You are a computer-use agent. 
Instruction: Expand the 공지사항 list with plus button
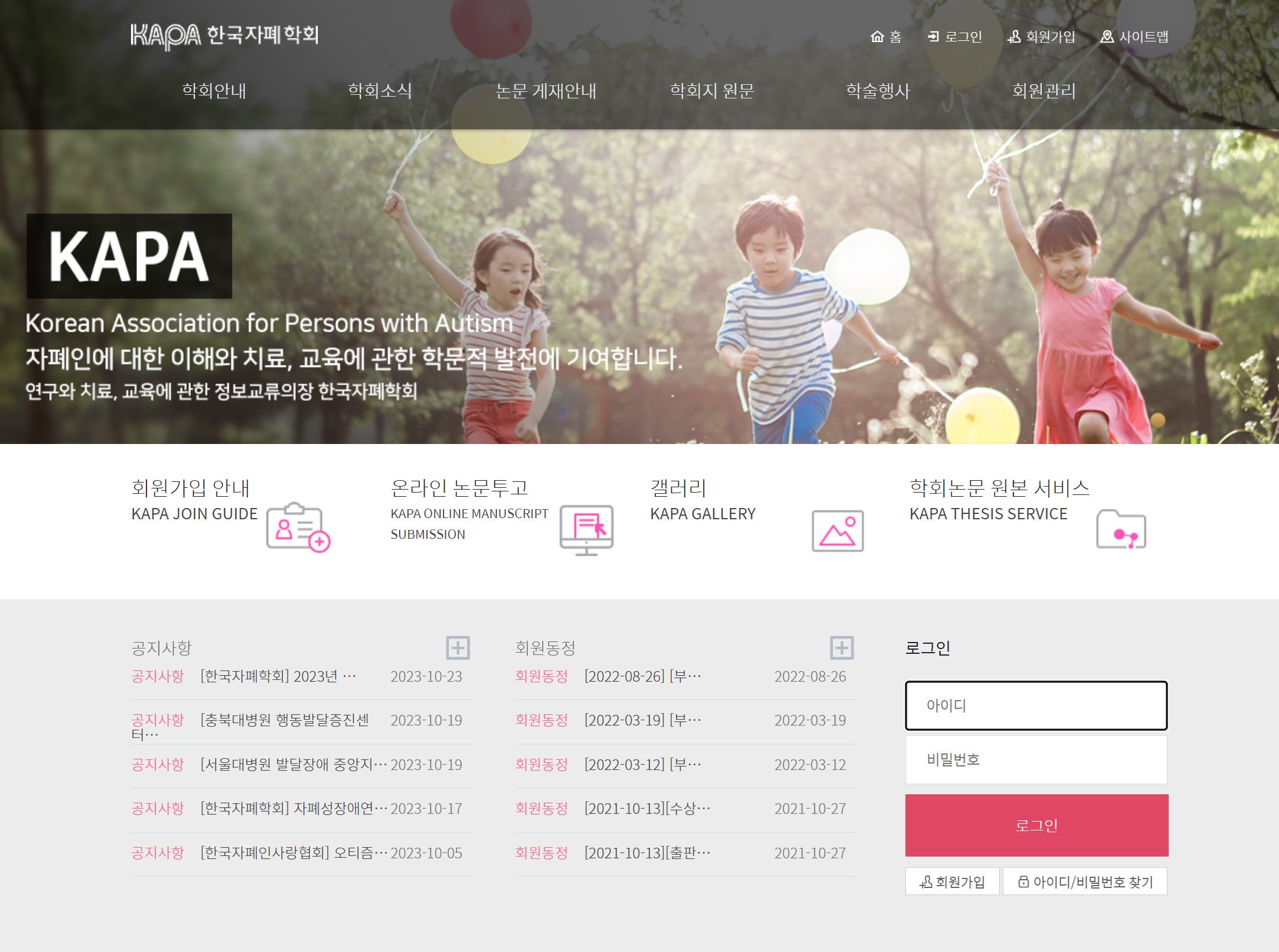[458, 647]
